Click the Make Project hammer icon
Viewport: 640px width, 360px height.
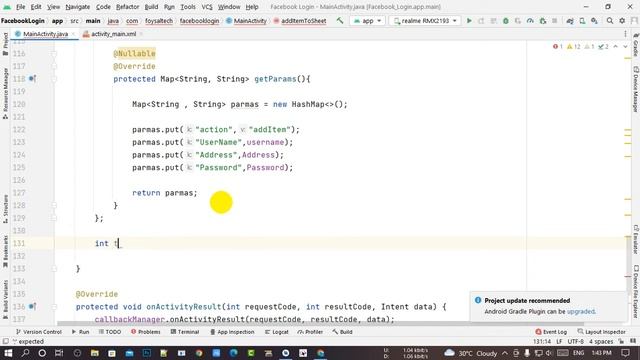(340, 20)
